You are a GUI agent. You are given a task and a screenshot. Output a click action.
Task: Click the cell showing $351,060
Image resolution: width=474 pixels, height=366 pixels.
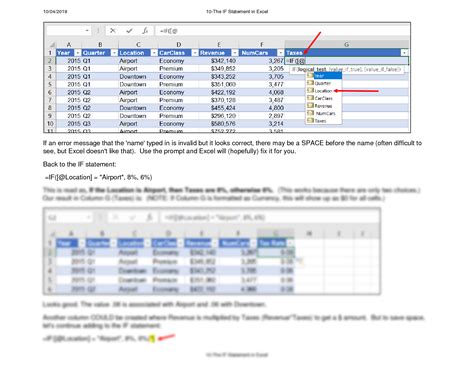[x=219, y=84]
